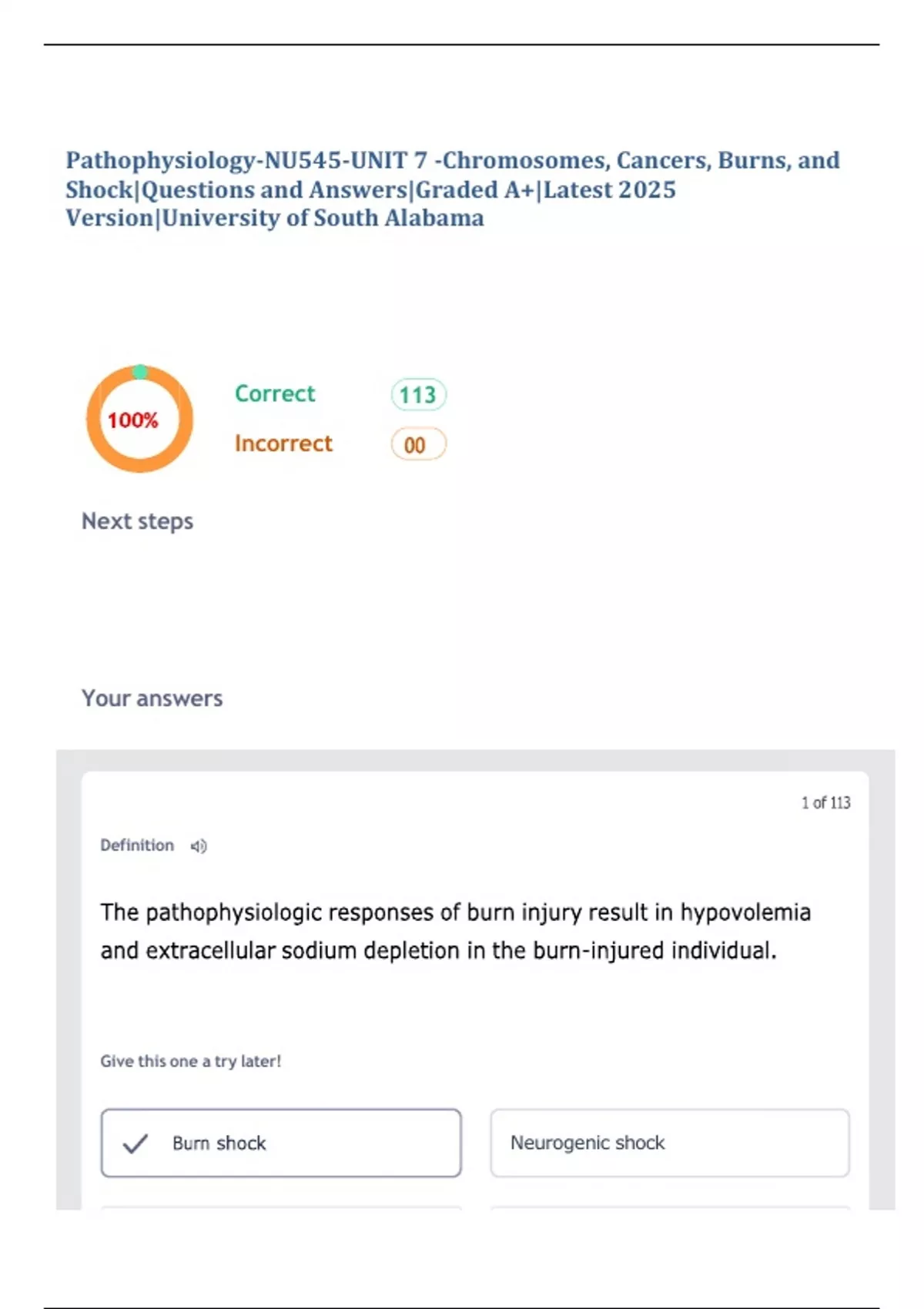Click the Definition label above the question

pyautogui.click(x=137, y=845)
